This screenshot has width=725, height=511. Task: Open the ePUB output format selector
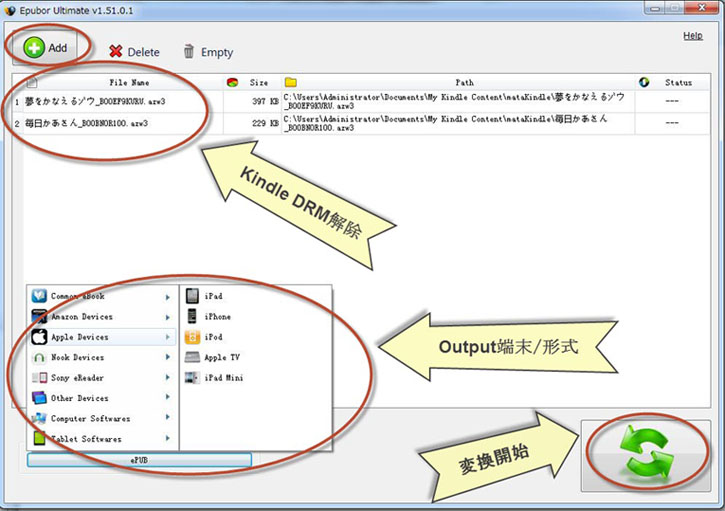coord(139,460)
